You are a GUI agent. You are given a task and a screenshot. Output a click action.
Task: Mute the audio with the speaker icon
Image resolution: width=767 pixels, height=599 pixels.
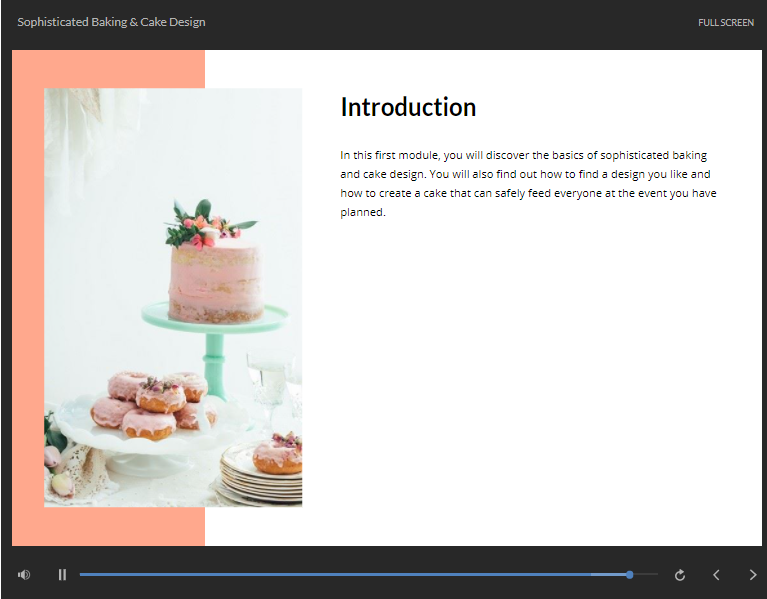[24, 575]
